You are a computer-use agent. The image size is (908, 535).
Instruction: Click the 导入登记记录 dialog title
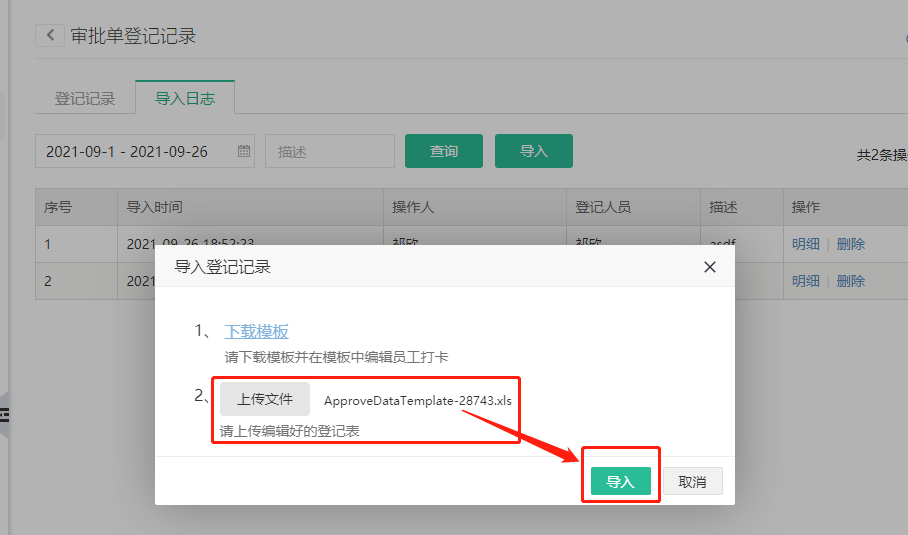point(222,267)
